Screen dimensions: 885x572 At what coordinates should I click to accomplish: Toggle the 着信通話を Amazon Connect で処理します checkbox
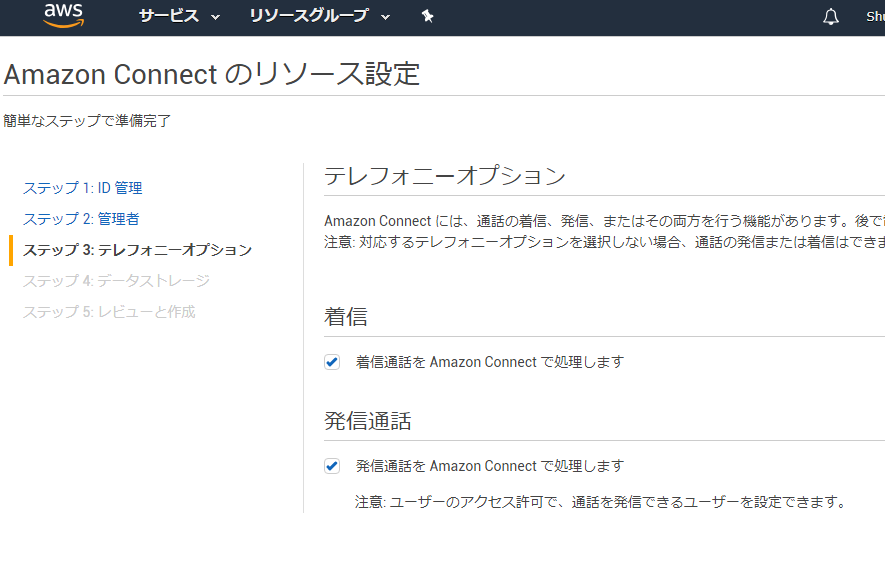pyautogui.click(x=332, y=362)
